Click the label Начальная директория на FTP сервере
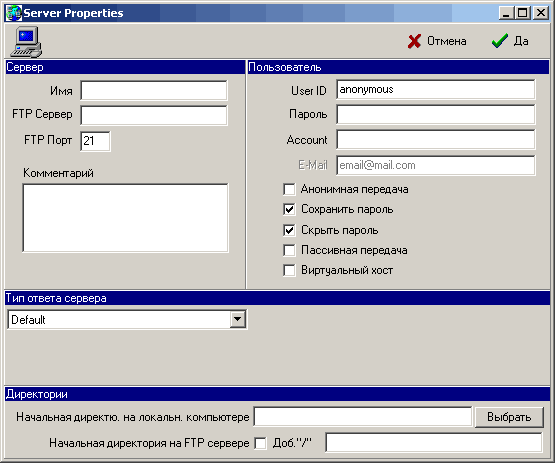The height and width of the screenshot is (463, 555). coord(149,443)
